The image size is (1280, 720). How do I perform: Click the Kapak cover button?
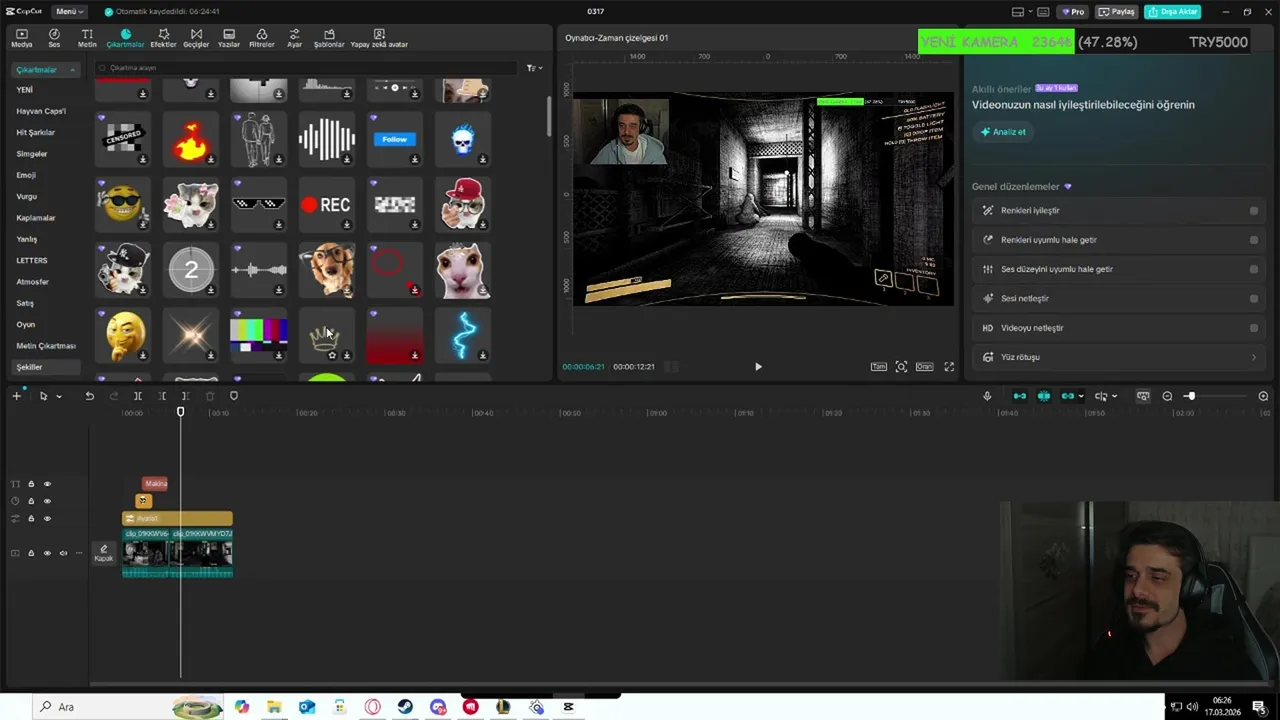coord(103,553)
